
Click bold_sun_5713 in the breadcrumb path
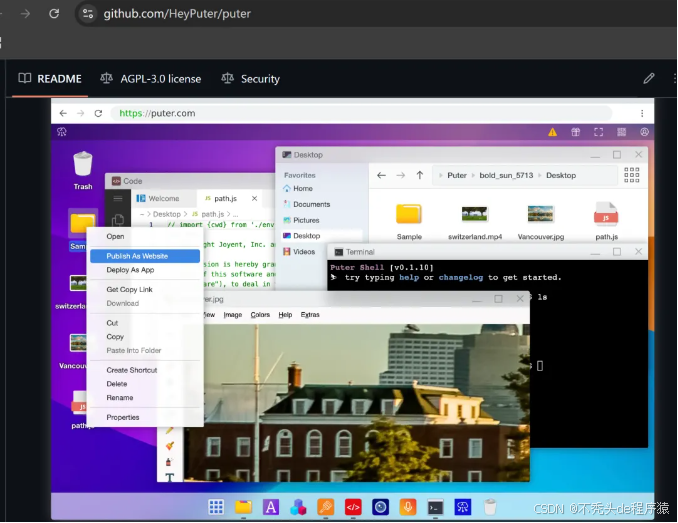(506, 175)
